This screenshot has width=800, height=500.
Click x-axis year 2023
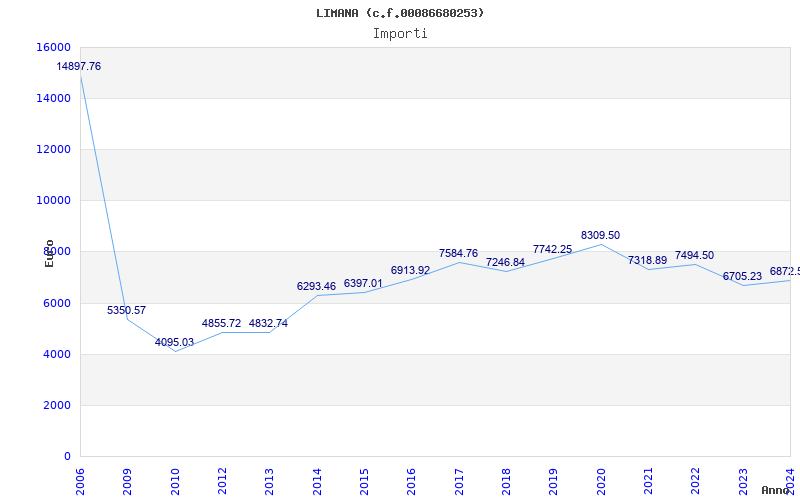click(743, 482)
